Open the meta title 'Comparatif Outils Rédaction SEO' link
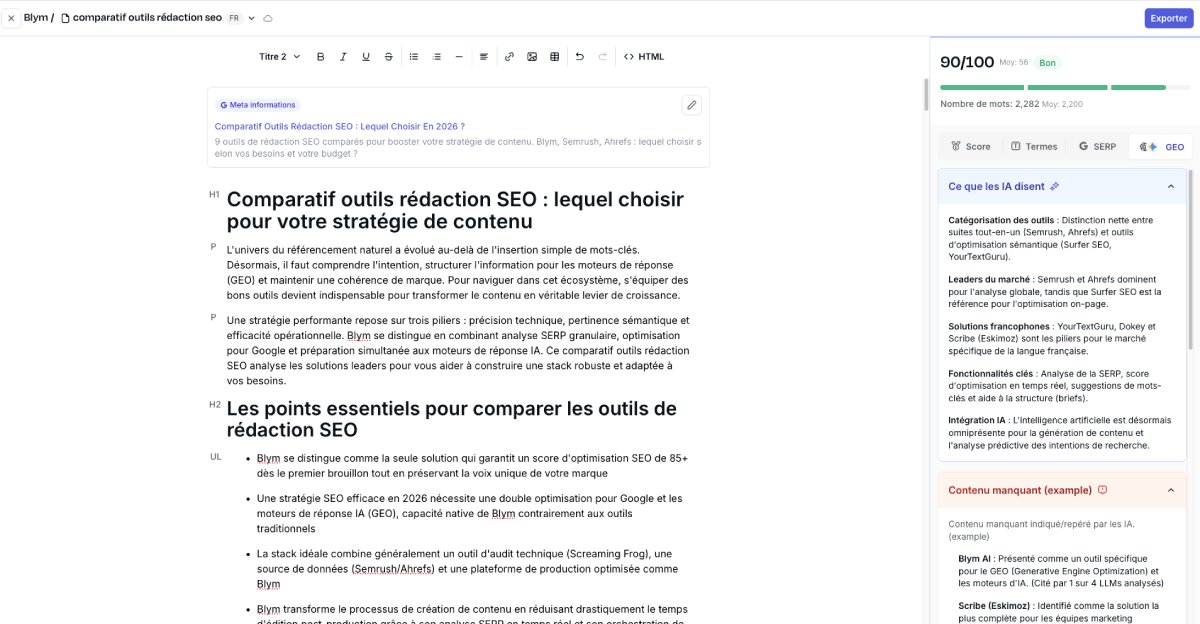Viewport: 1200px width, 624px height. (x=340, y=127)
